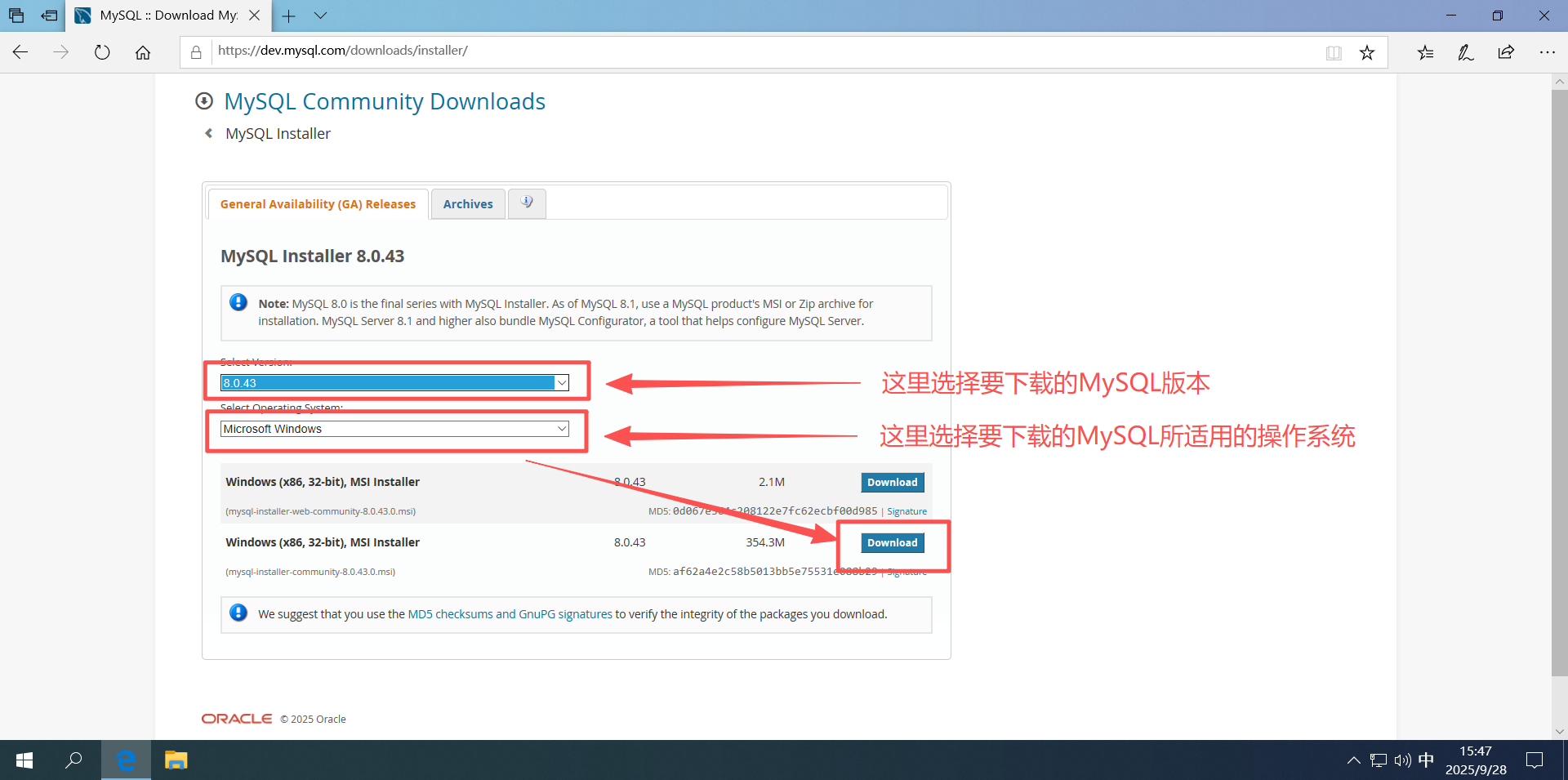Show hidden system tray icons

[x=1353, y=760]
